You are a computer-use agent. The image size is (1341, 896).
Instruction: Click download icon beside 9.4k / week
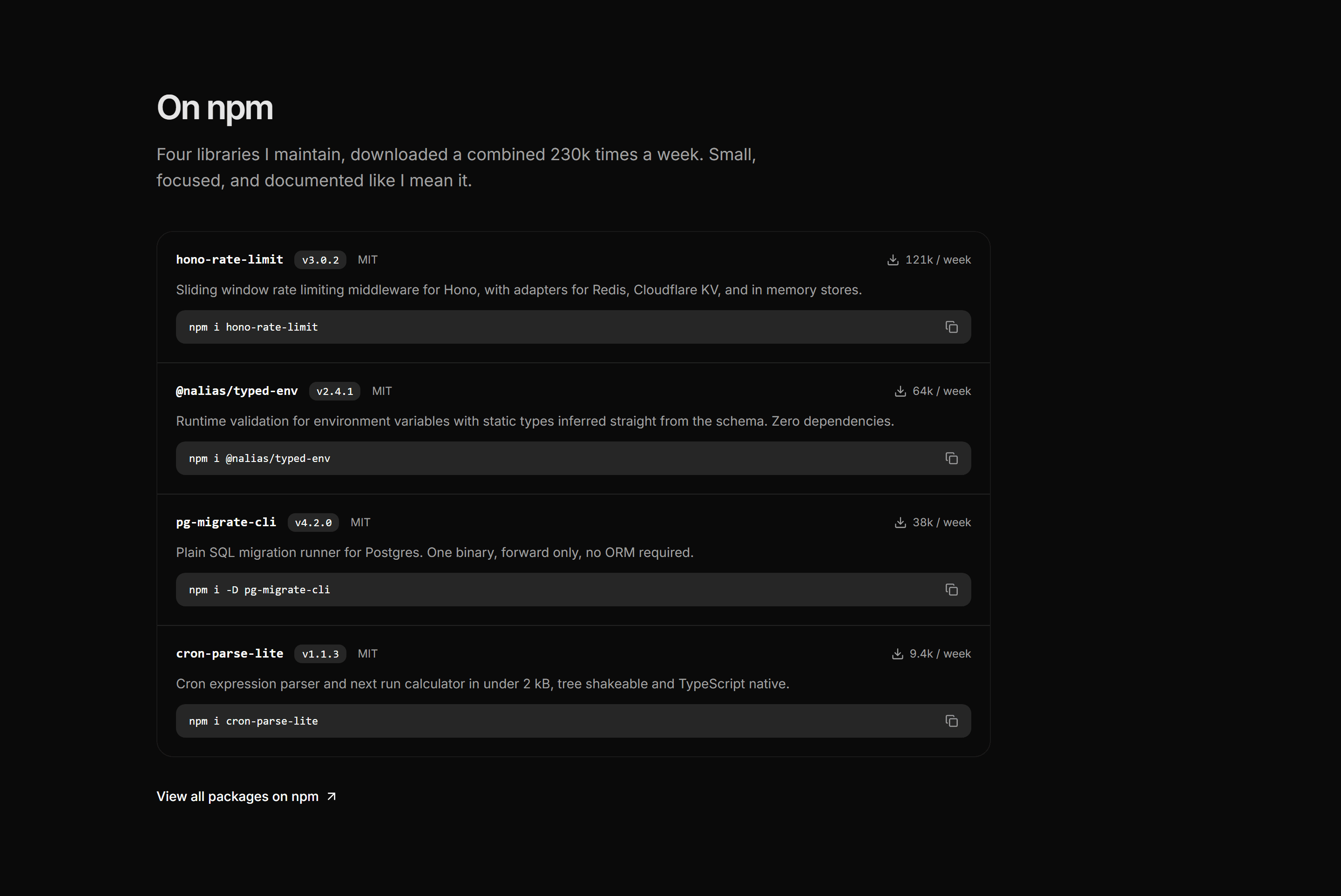pos(897,654)
